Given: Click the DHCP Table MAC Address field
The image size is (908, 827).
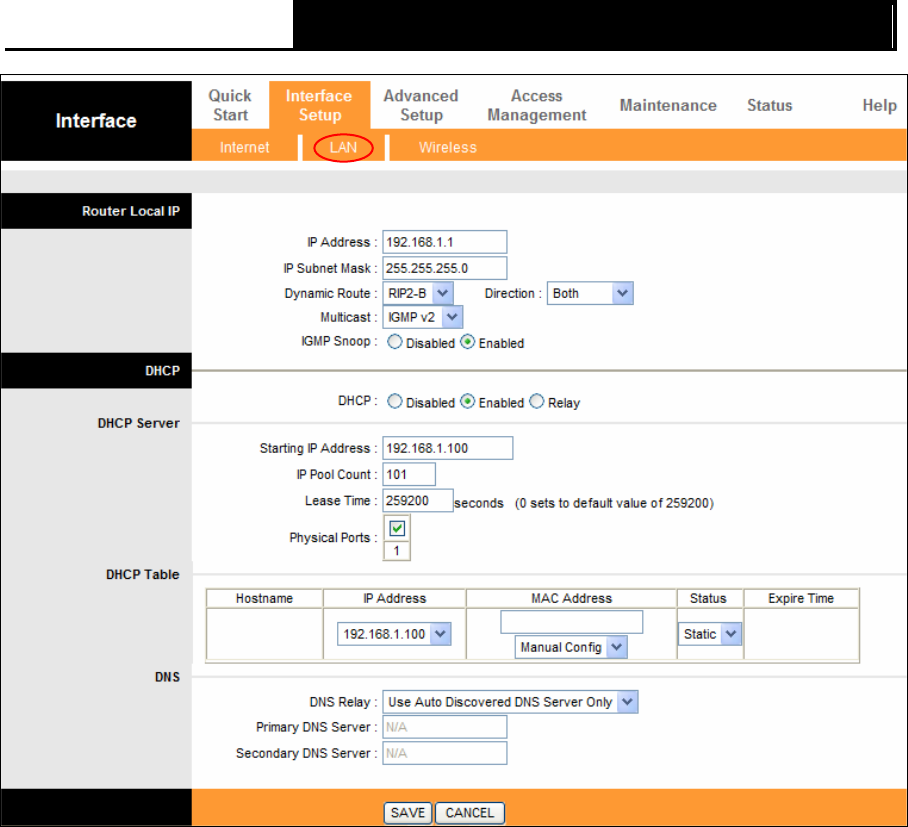Looking at the screenshot, I should point(572,622).
